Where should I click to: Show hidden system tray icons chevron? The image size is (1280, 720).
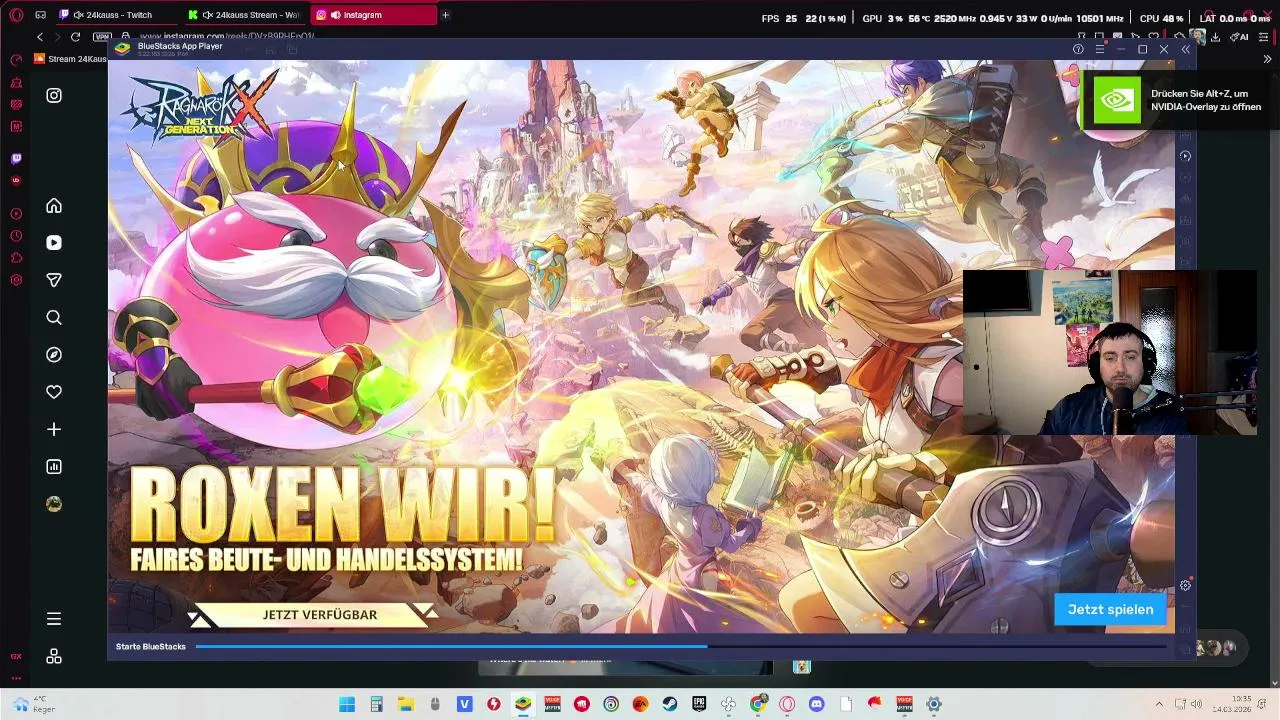tap(1159, 704)
